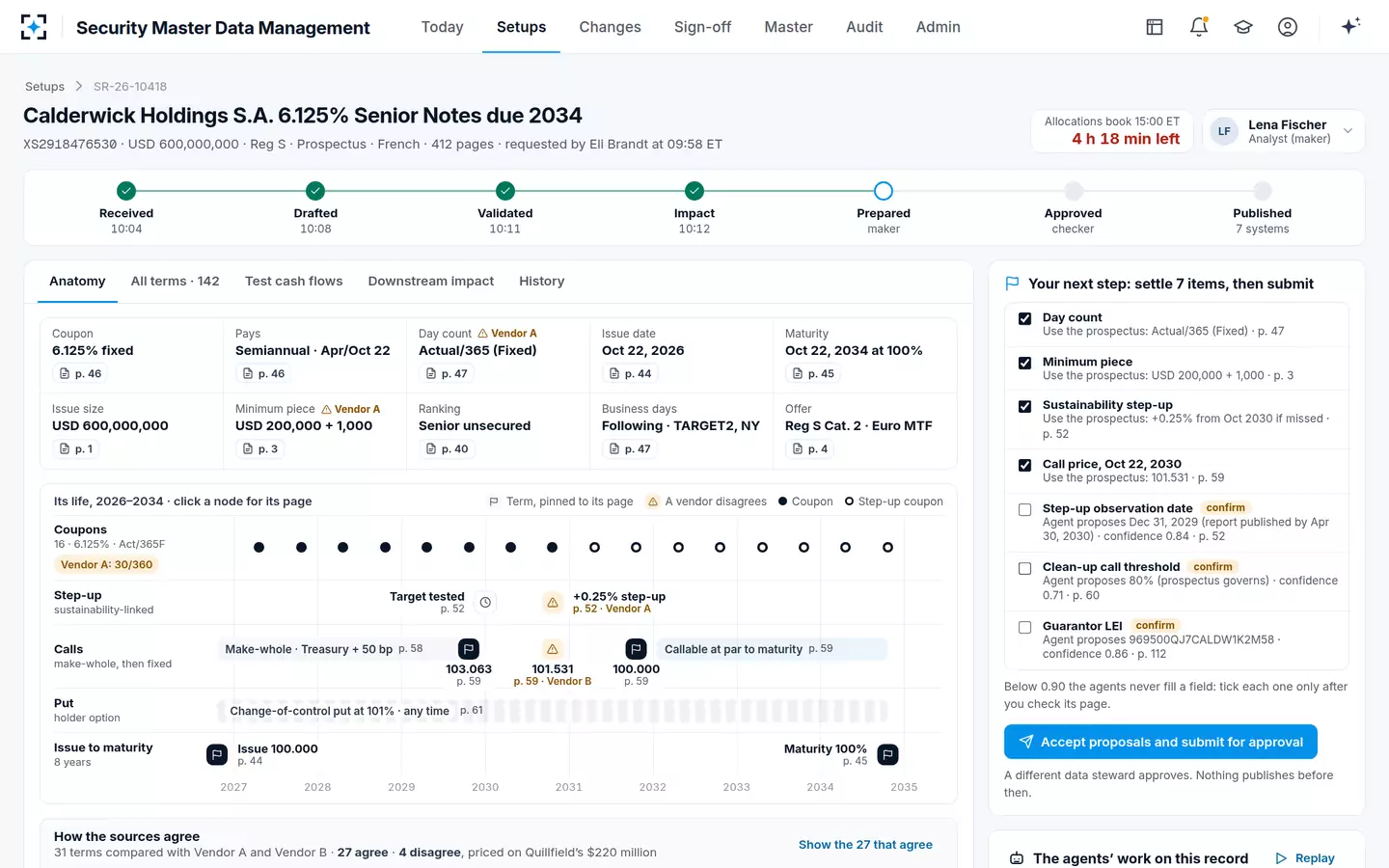Open page 3 chip under Minimum piece
Viewport: 1389px width, 868px height.
(260, 448)
